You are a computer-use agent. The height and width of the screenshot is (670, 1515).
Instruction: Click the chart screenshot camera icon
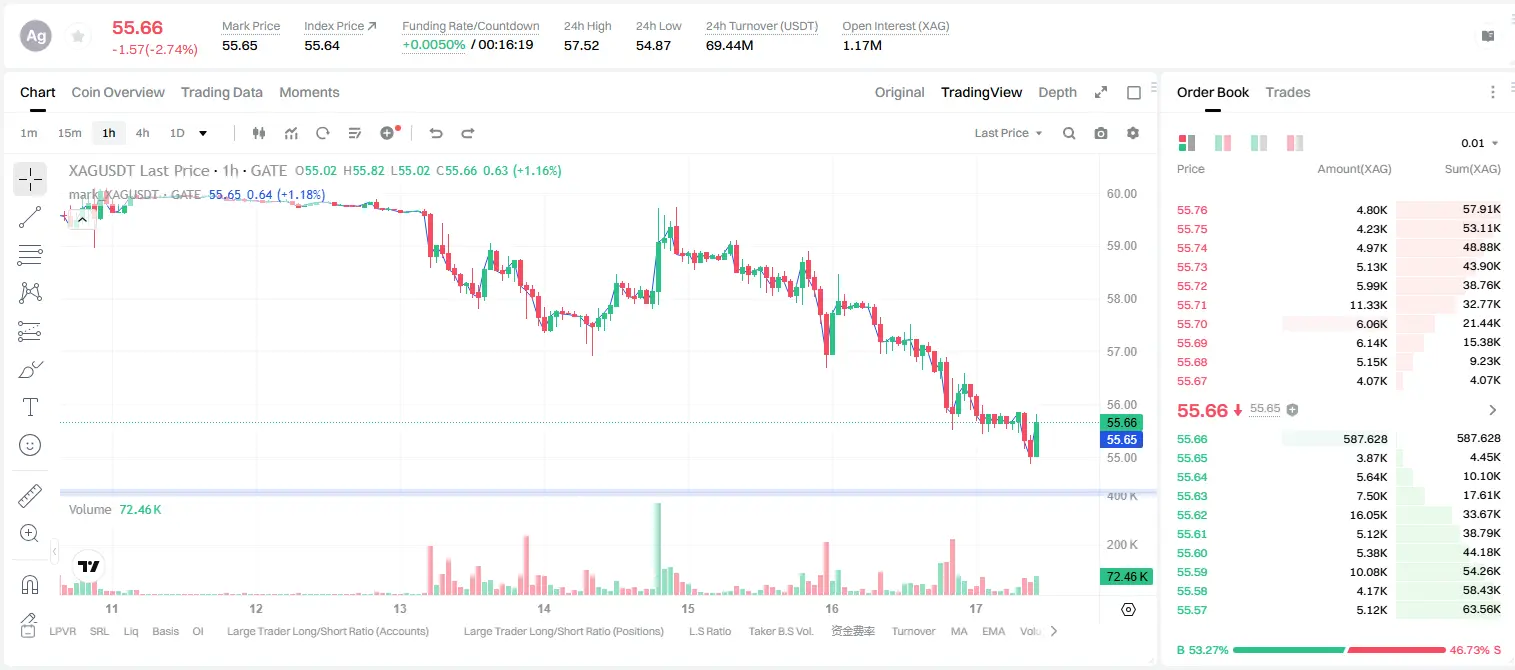(1101, 133)
